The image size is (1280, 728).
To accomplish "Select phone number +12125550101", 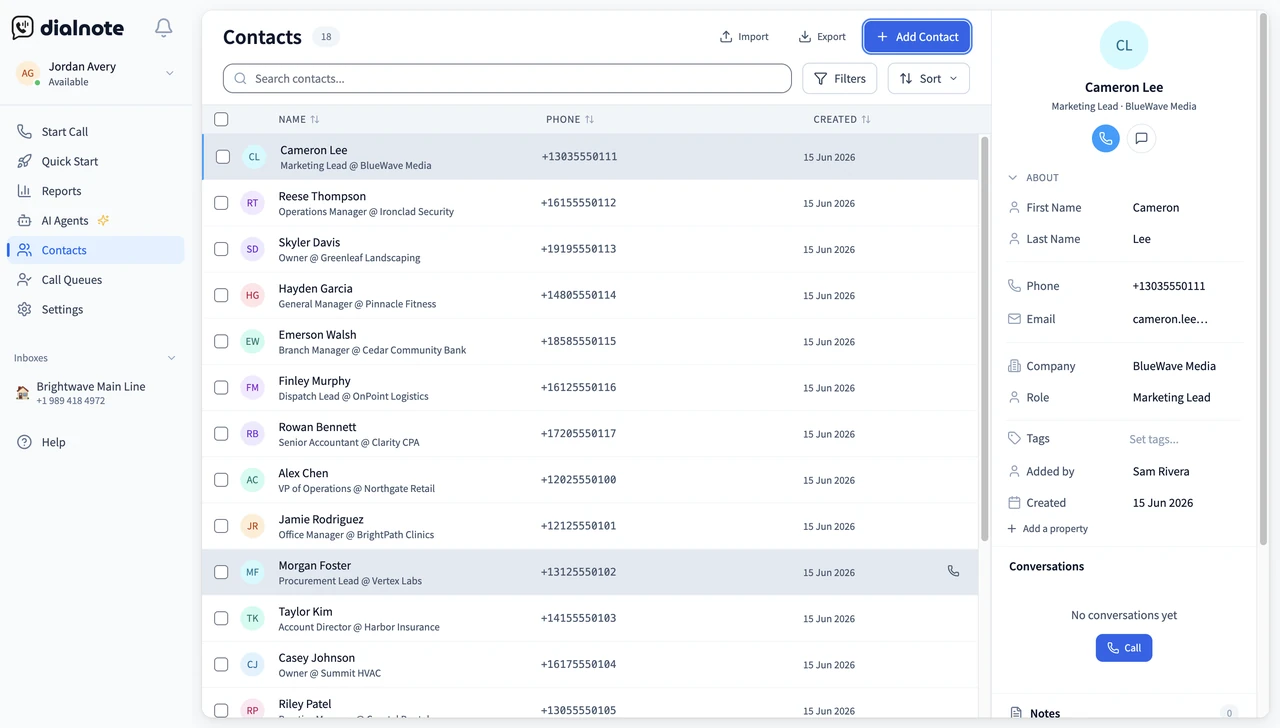I will (578, 526).
